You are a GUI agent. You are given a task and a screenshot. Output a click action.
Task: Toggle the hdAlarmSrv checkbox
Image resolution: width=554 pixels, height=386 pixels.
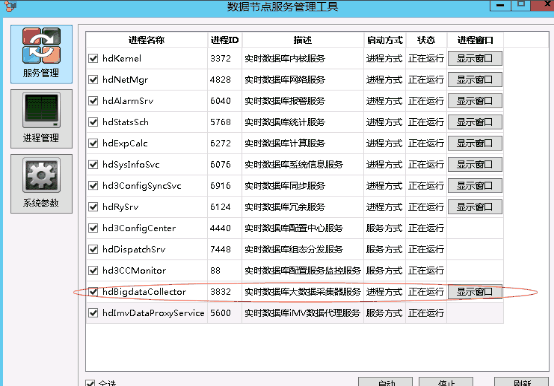tap(93, 101)
